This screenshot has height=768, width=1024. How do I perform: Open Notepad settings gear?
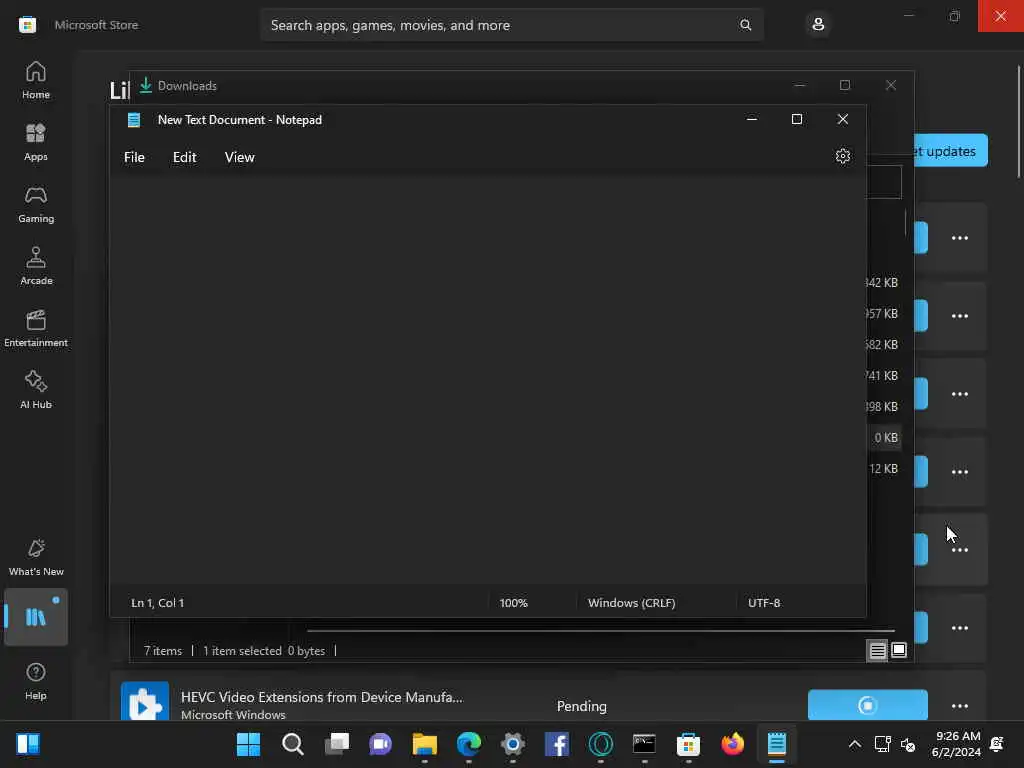pyautogui.click(x=842, y=157)
